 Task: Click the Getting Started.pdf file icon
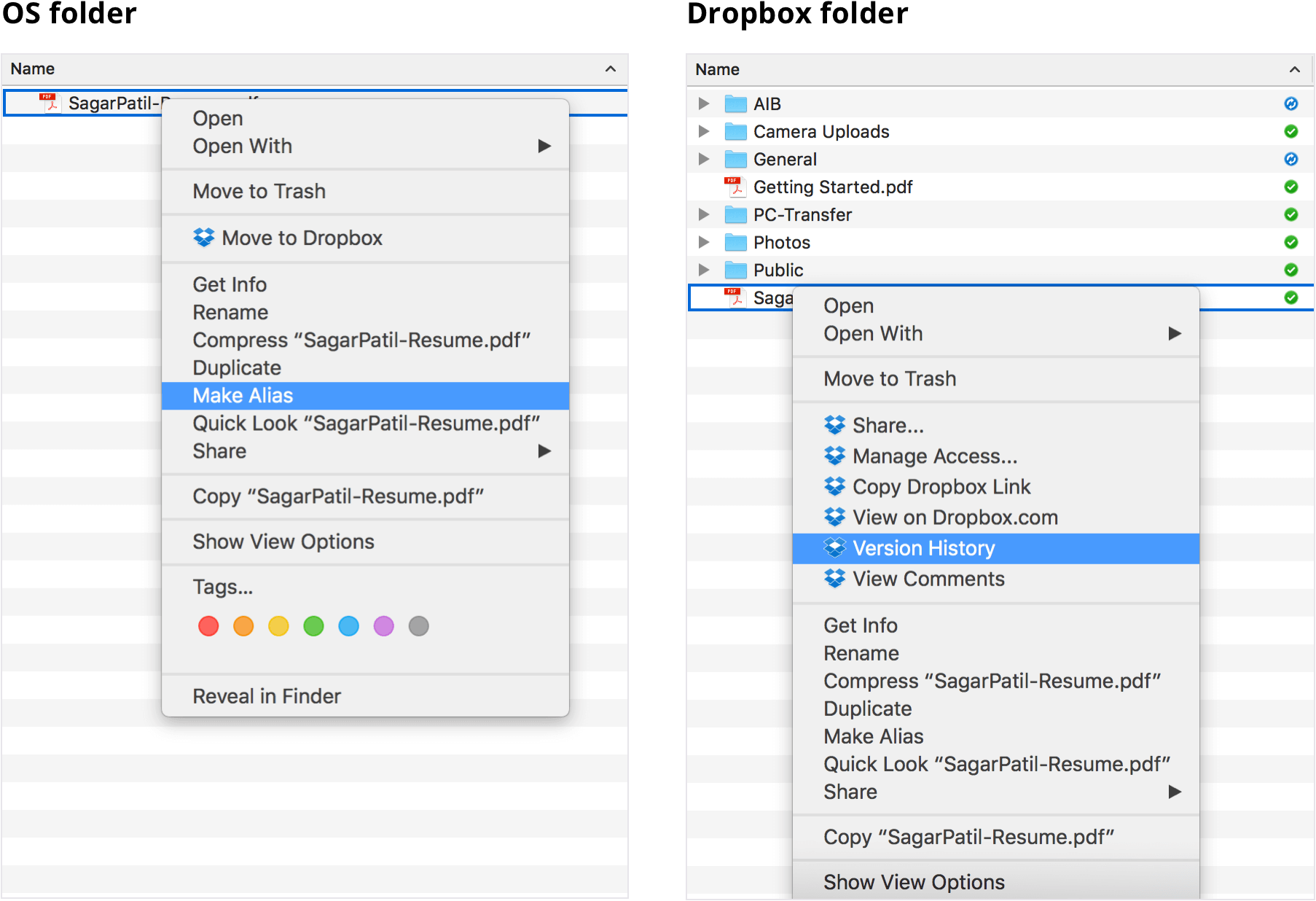[735, 187]
